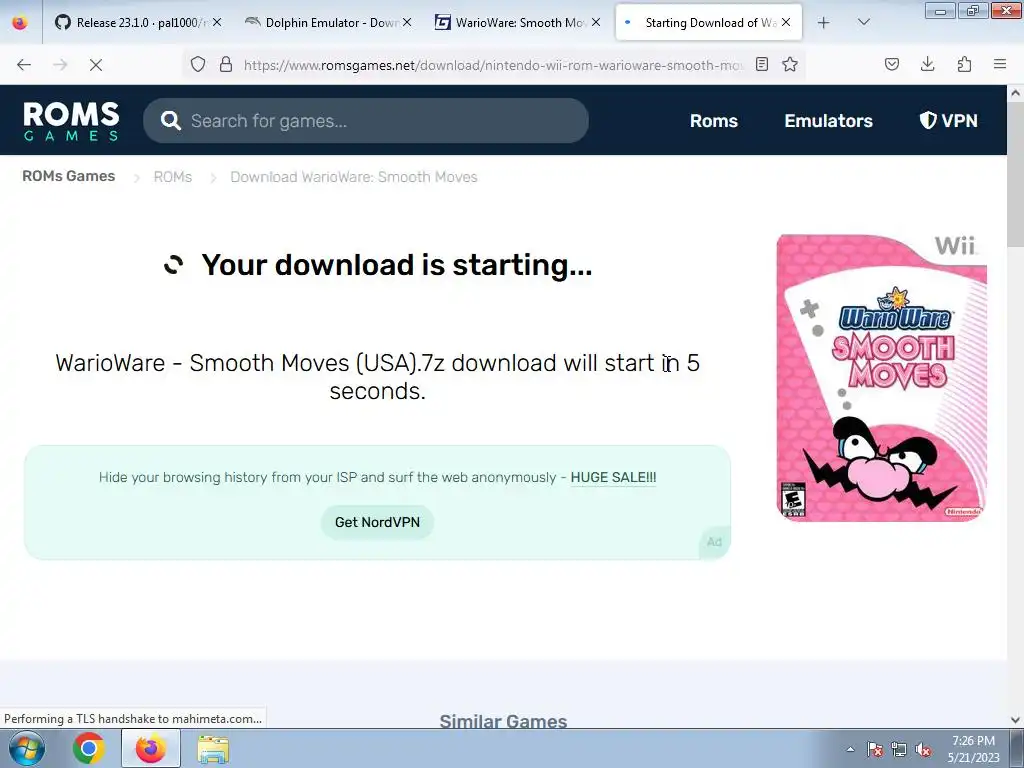Close the WarioWare: Smooth Moves tab
Viewport: 1024px width, 768px height.
pos(596,22)
